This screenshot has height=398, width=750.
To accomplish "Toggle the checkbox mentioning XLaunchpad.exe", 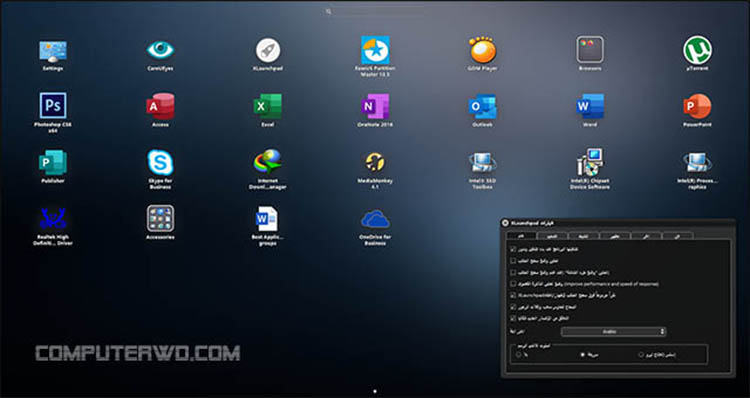I will click(513, 295).
